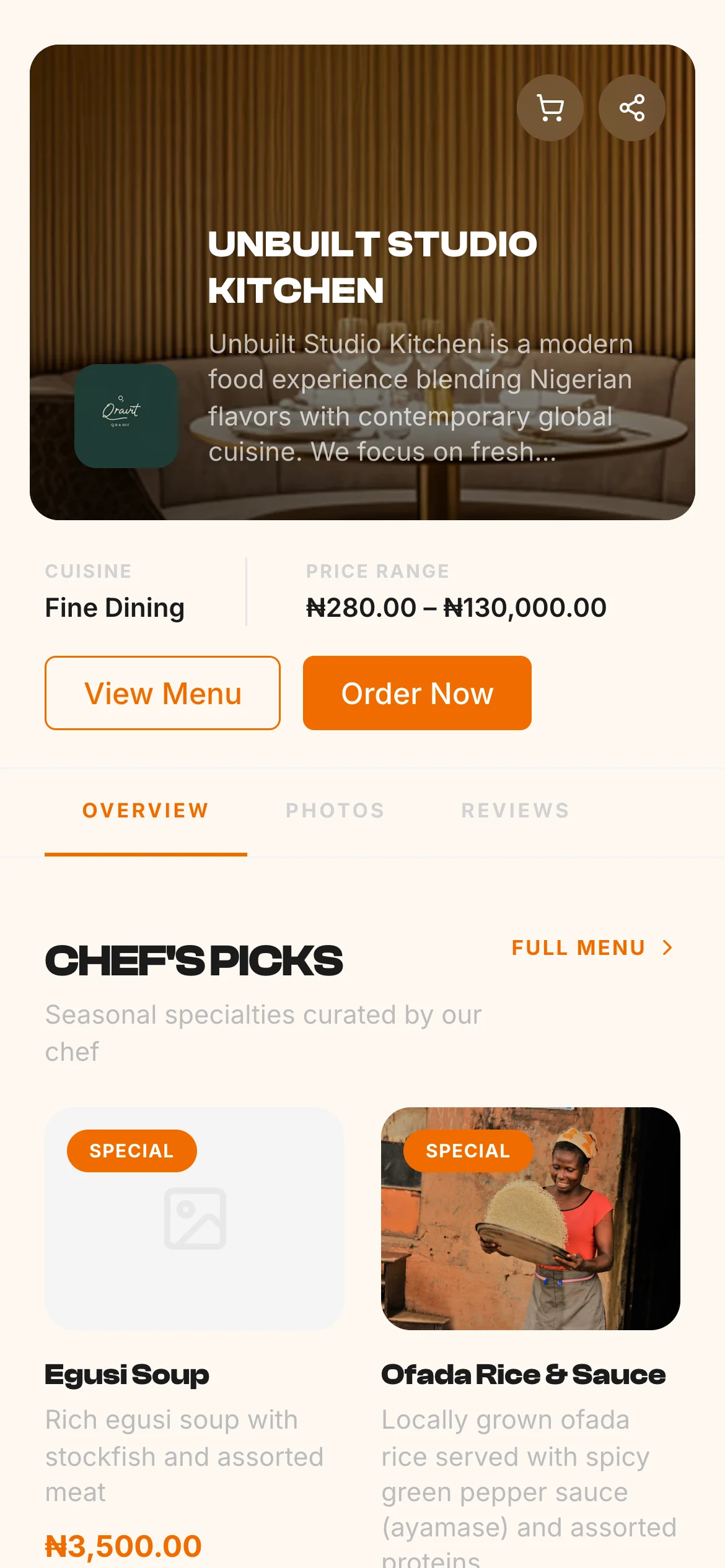
Task: Select the Ofada Rice & Sauce photo
Action: 530,1218
